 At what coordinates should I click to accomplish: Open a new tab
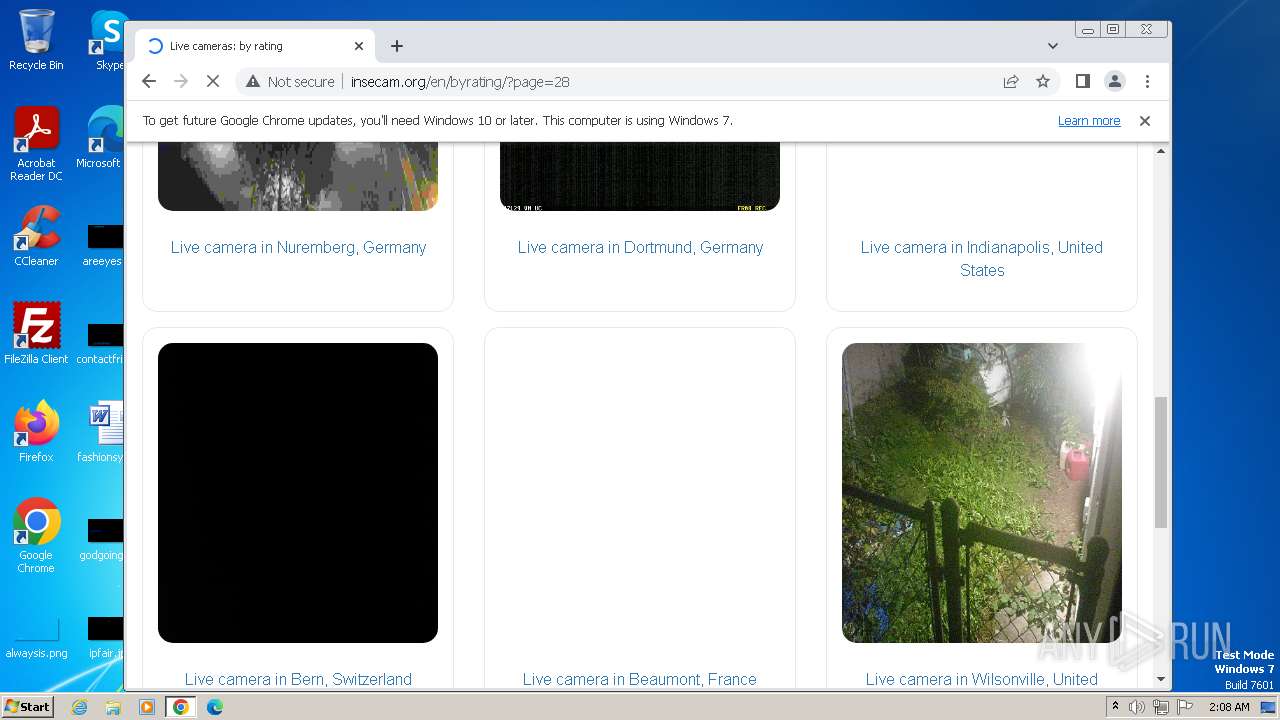pyautogui.click(x=397, y=46)
